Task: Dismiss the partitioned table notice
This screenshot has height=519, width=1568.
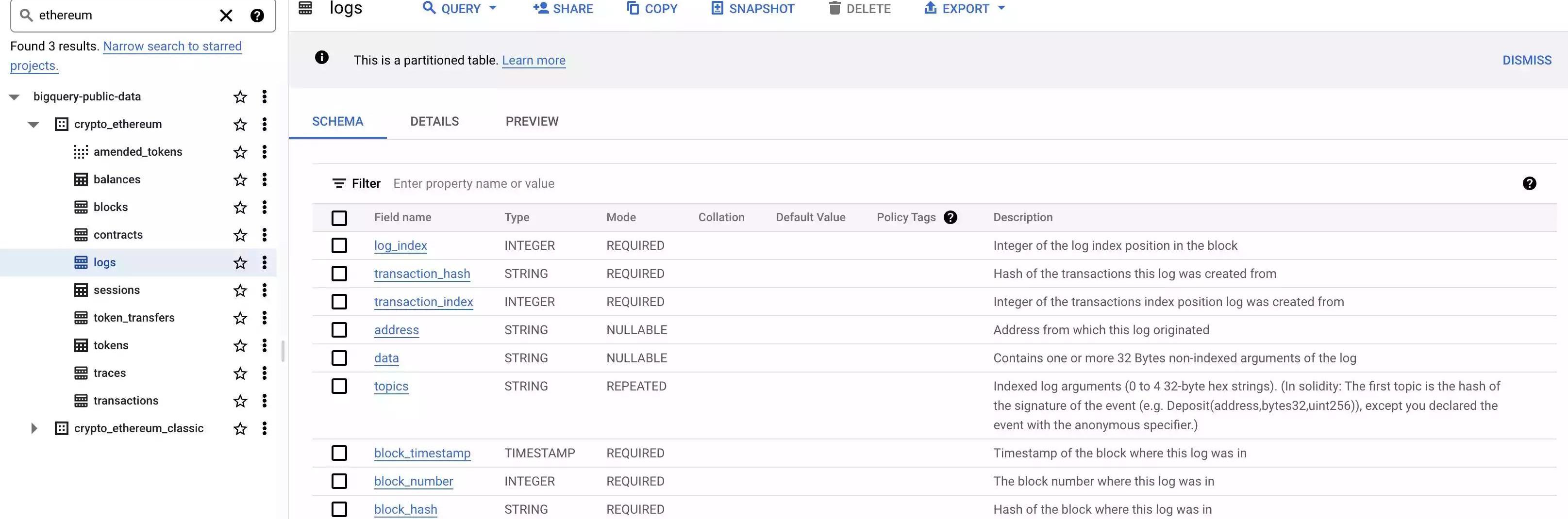Action: coord(1526,60)
